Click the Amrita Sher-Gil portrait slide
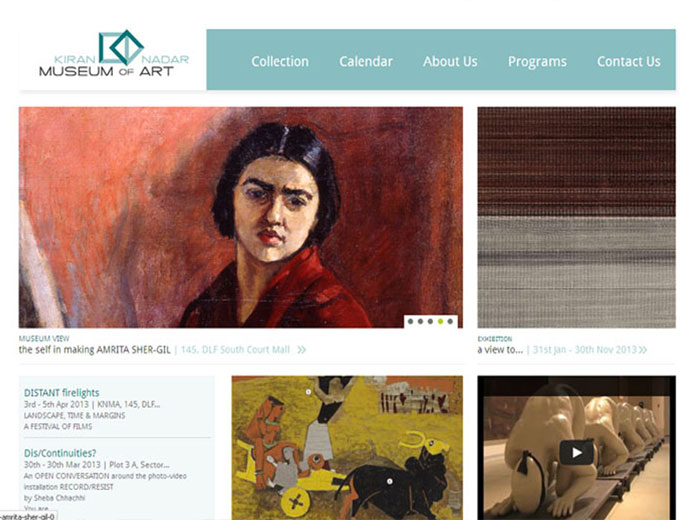The height and width of the screenshot is (520, 700). [241, 217]
